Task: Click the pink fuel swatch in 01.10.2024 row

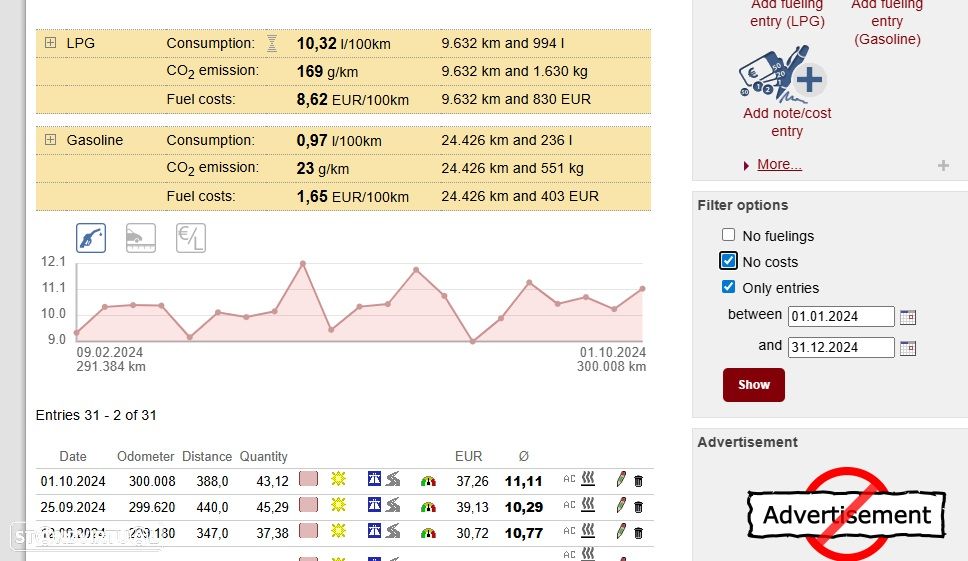Action: (308, 479)
